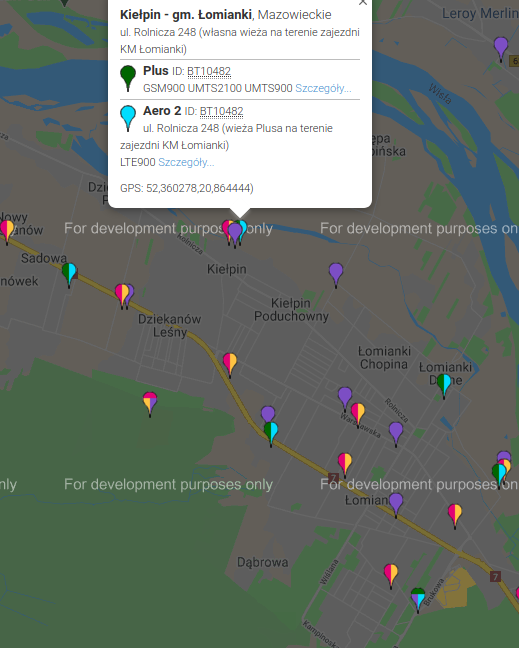
Task: Click the multicolor marker near Brukowa street
Action: click(x=418, y=600)
